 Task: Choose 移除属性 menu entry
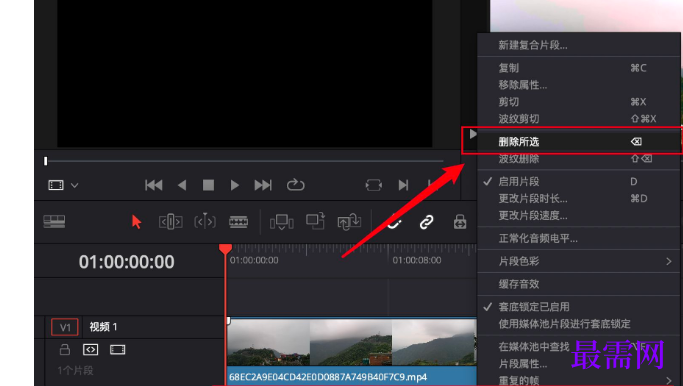(579, 85)
